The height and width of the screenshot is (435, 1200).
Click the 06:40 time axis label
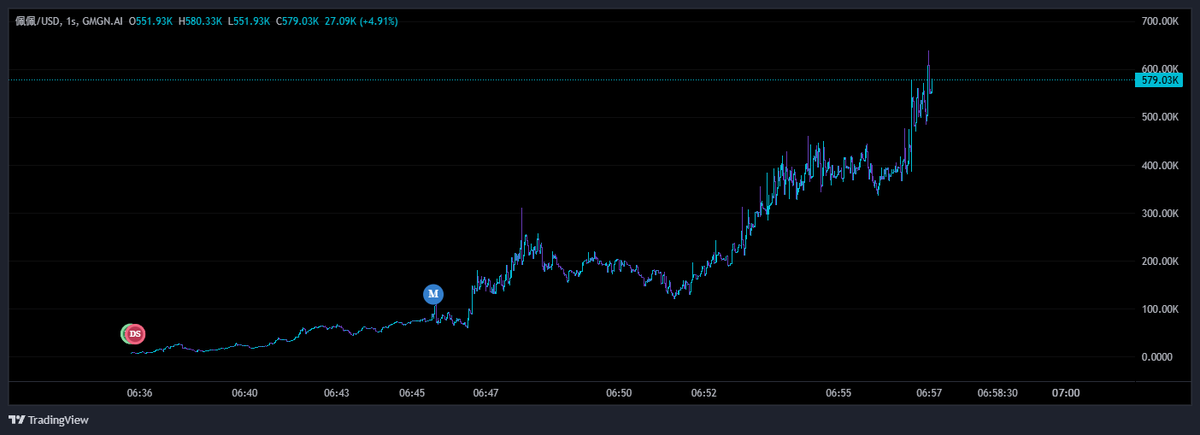point(244,394)
